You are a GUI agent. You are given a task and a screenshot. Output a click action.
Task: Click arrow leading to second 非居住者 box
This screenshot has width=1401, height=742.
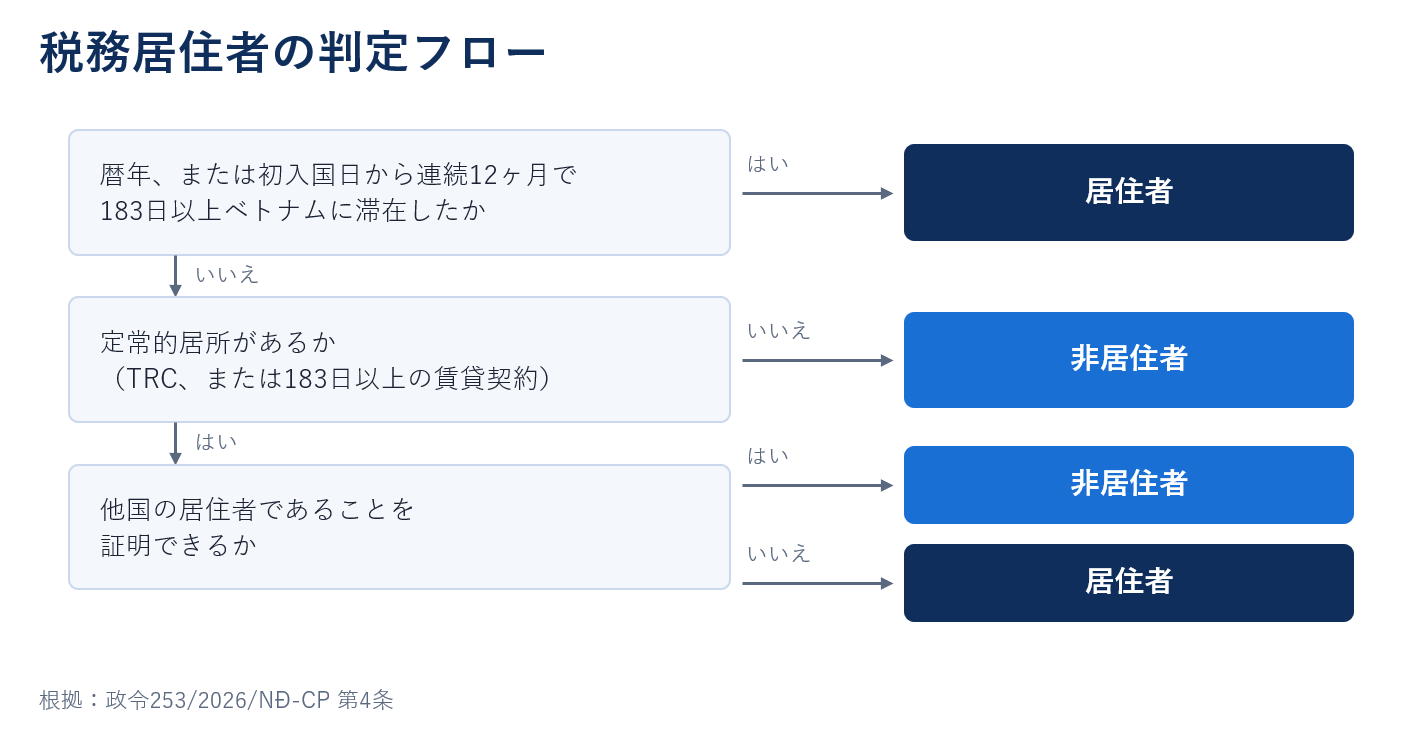tap(818, 485)
